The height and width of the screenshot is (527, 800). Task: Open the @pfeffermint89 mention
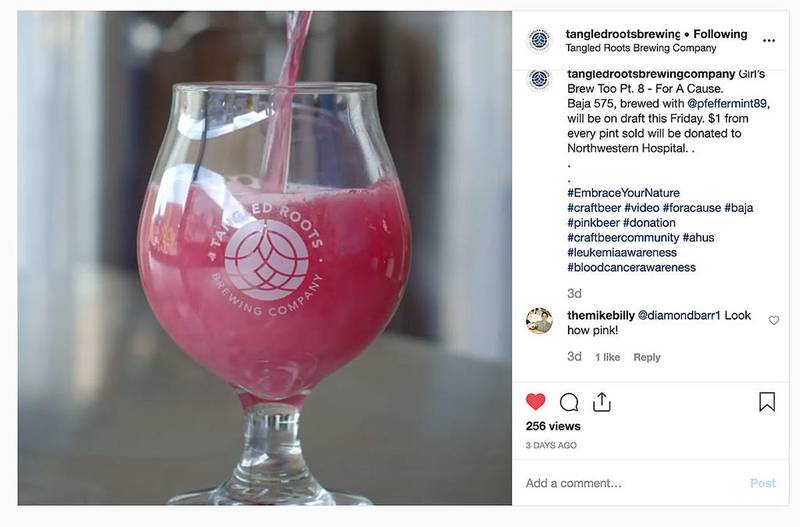point(727,104)
